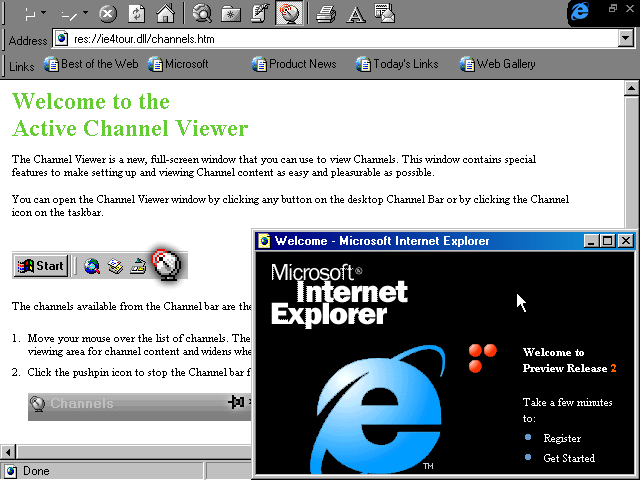Open the Search globe-magnifier toolbar icon

point(202,13)
